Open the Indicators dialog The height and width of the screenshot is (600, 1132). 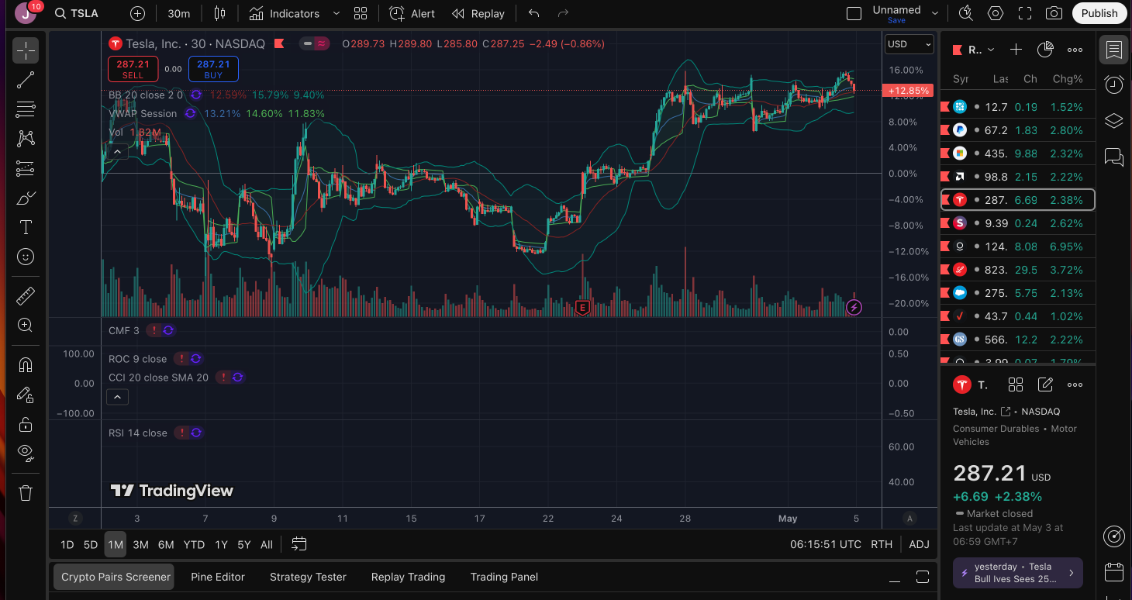[284, 13]
